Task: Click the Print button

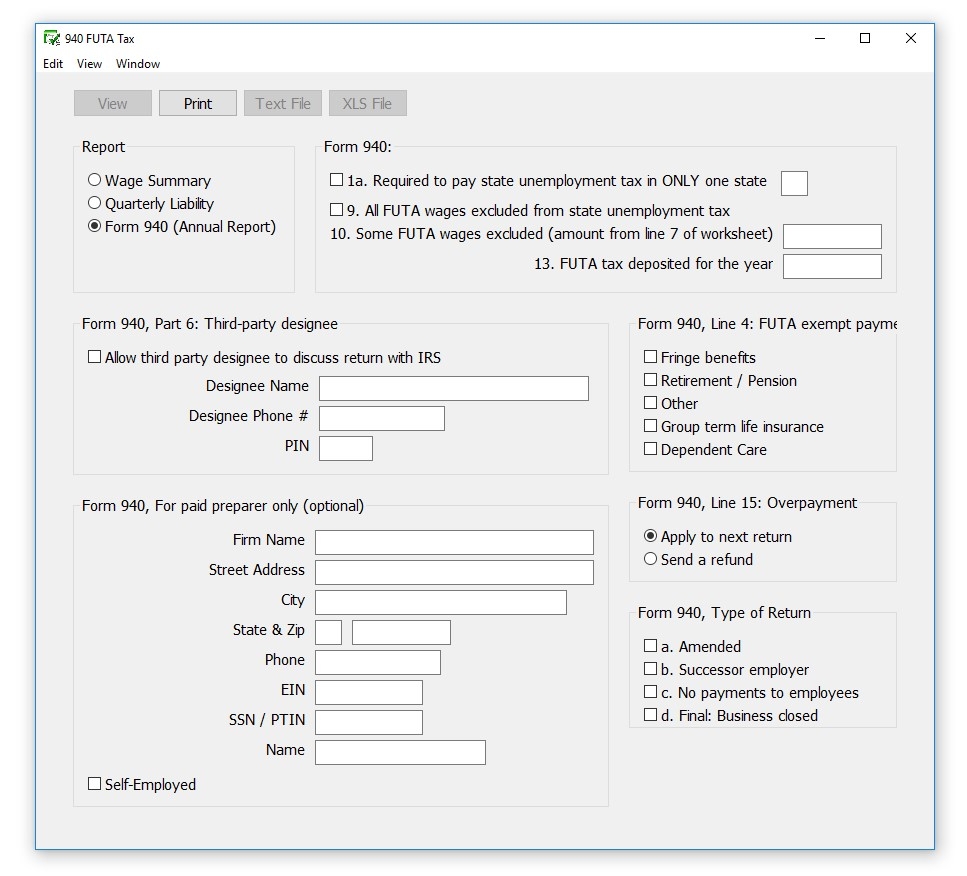Action: click(x=197, y=102)
